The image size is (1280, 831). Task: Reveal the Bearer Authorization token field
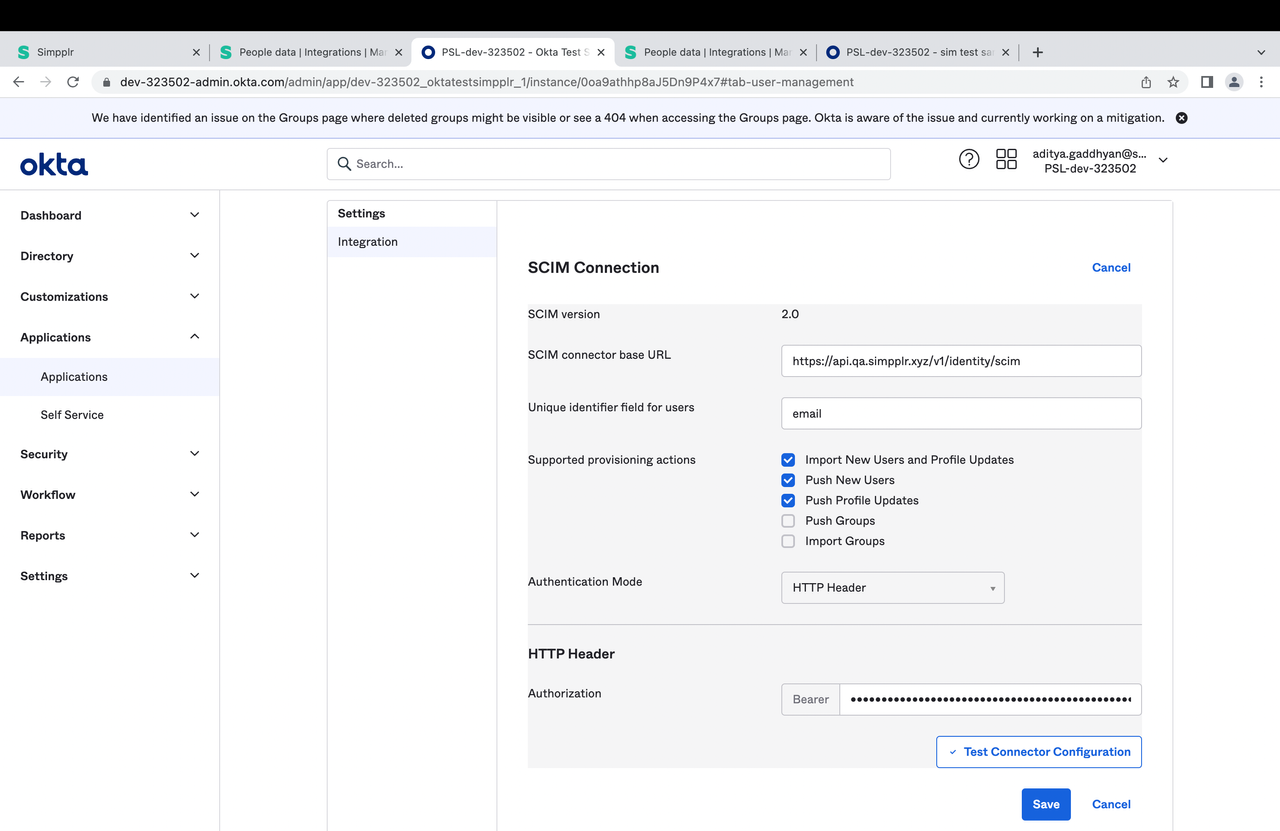coord(990,698)
